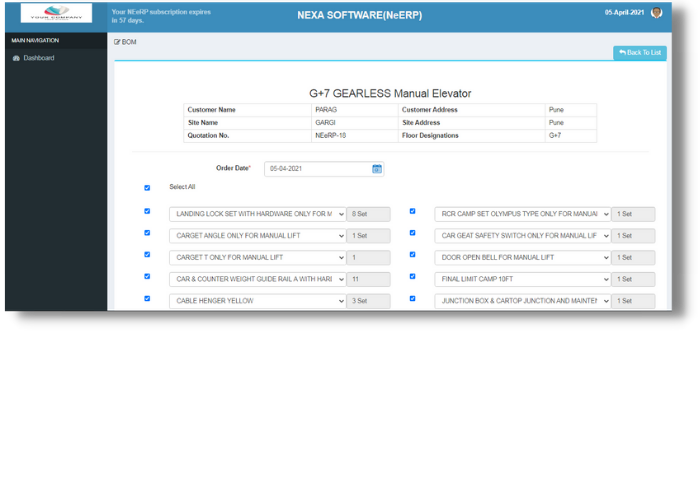Click quantity field for Junction Box item
The image size is (700, 500).
click(633, 301)
